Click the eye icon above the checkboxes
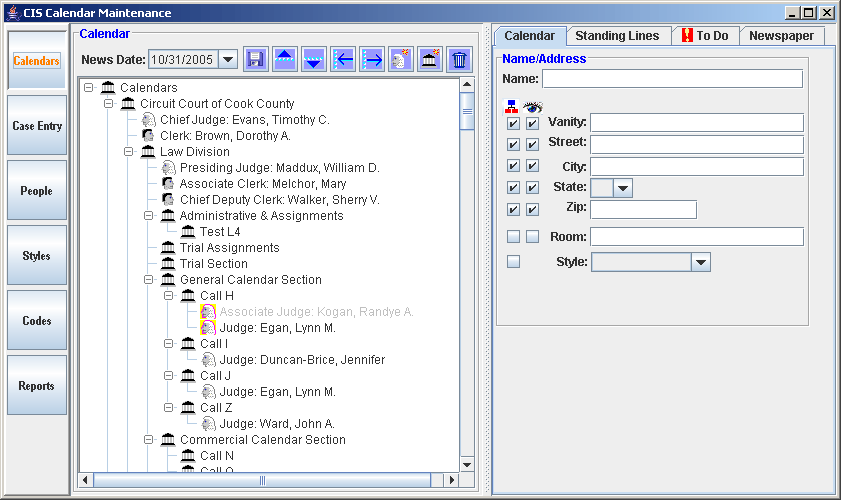Viewport: 841px width, 500px height. [x=533, y=107]
